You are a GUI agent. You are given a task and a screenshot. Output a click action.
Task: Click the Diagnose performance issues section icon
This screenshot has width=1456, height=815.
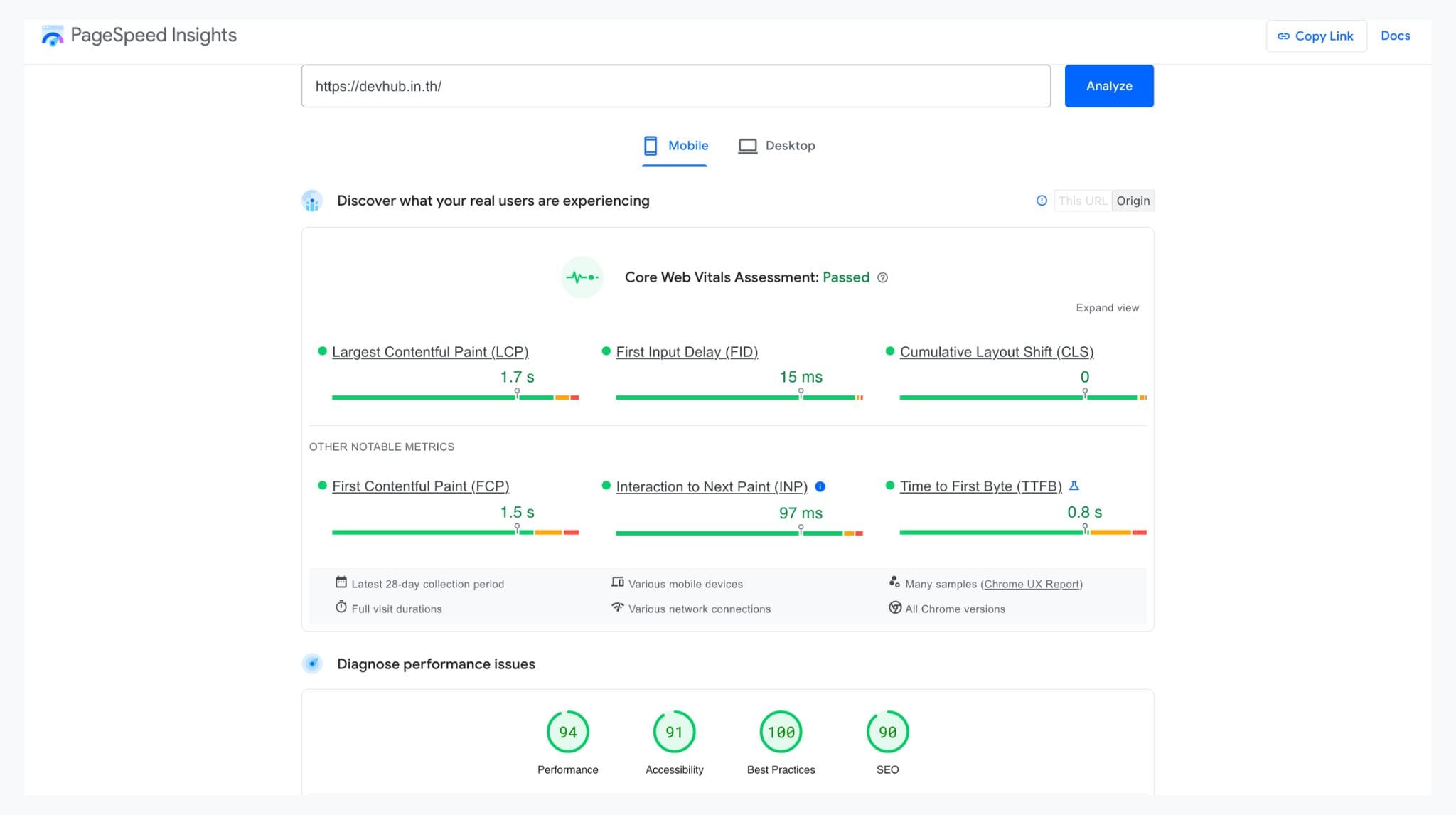point(312,664)
